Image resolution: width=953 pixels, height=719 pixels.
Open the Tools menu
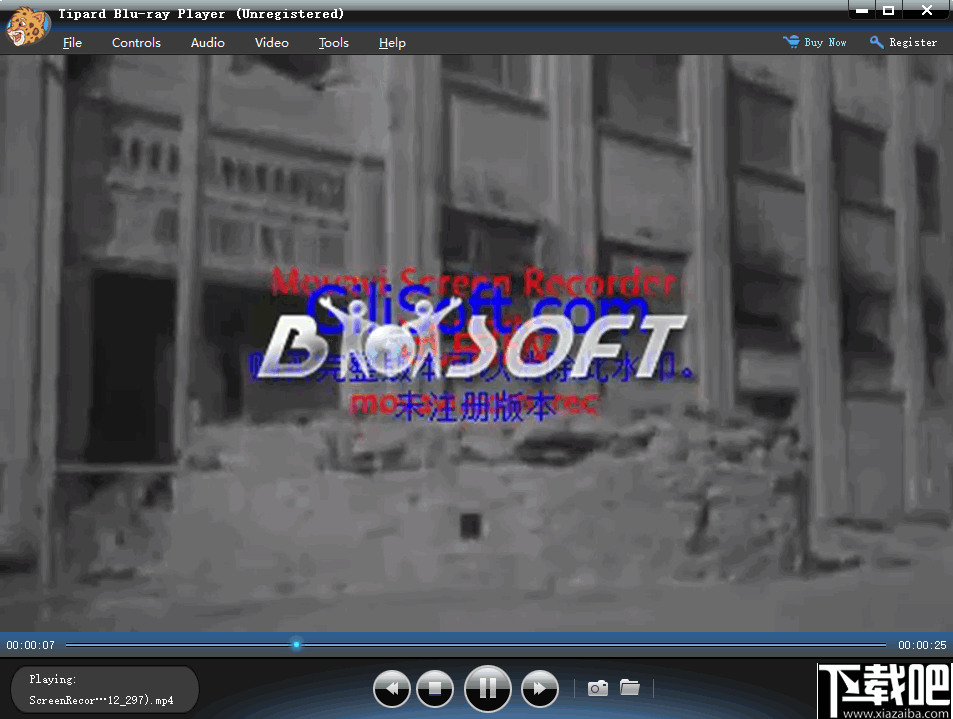(x=334, y=43)
